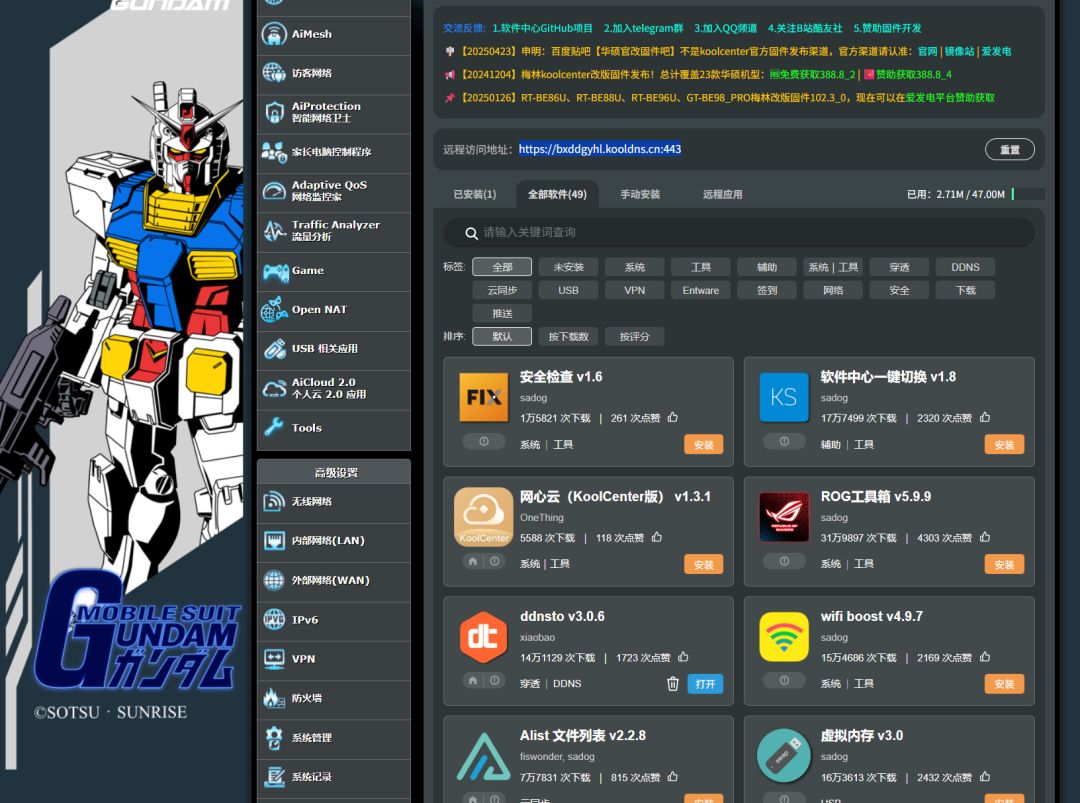Filter by the 签到 tag
This screenshot has width=1080, height=803.
tap(767, 291)
